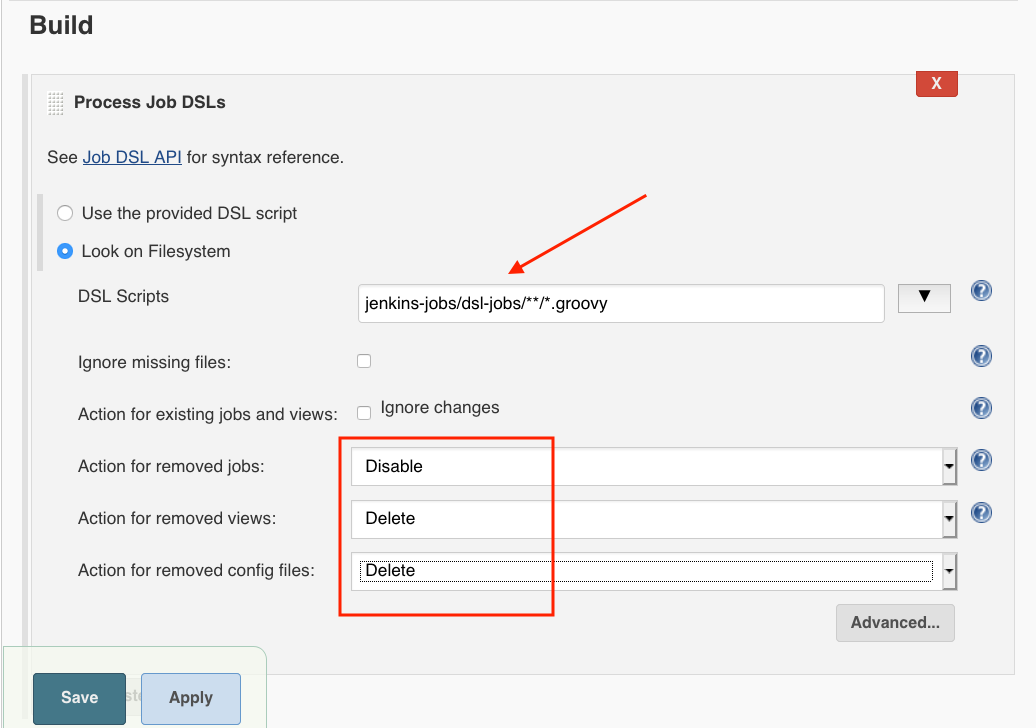Click the Process Job DSLs heading
This screenshot has width=1036, height=728.
pyautogui.click(x=150, y=102)
